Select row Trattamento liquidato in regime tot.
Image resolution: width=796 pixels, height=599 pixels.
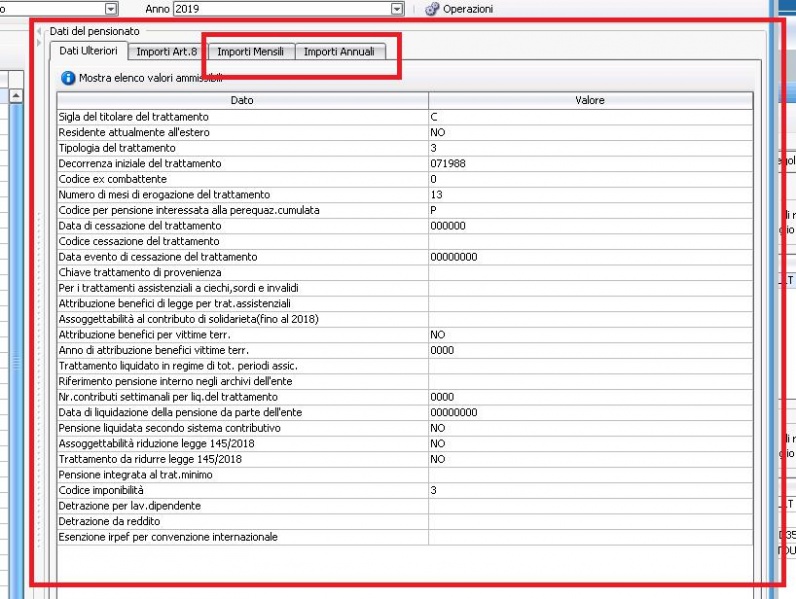pyautogui.click(x=405, y=366)
